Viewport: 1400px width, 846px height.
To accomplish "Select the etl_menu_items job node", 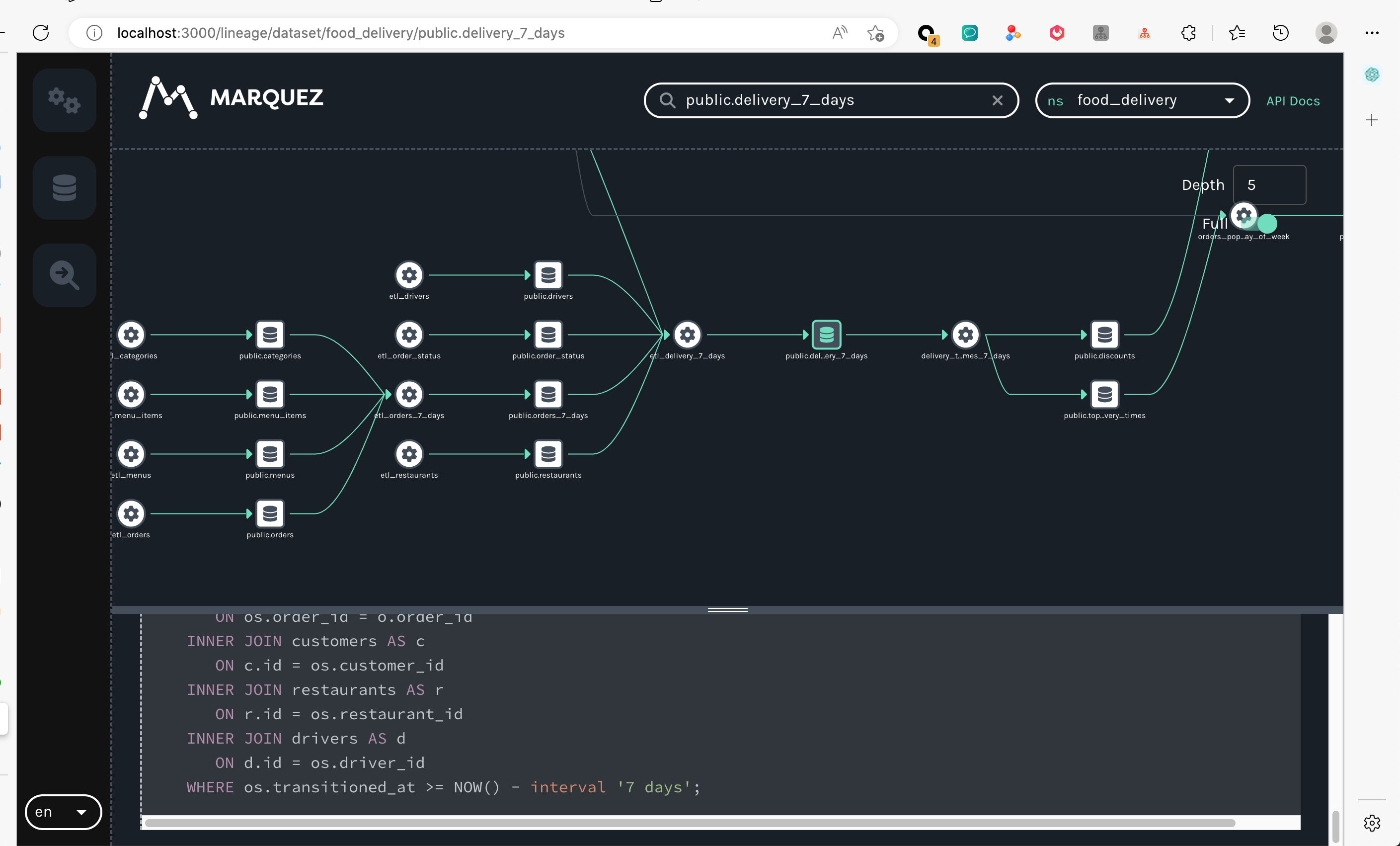I will [131, 395].
